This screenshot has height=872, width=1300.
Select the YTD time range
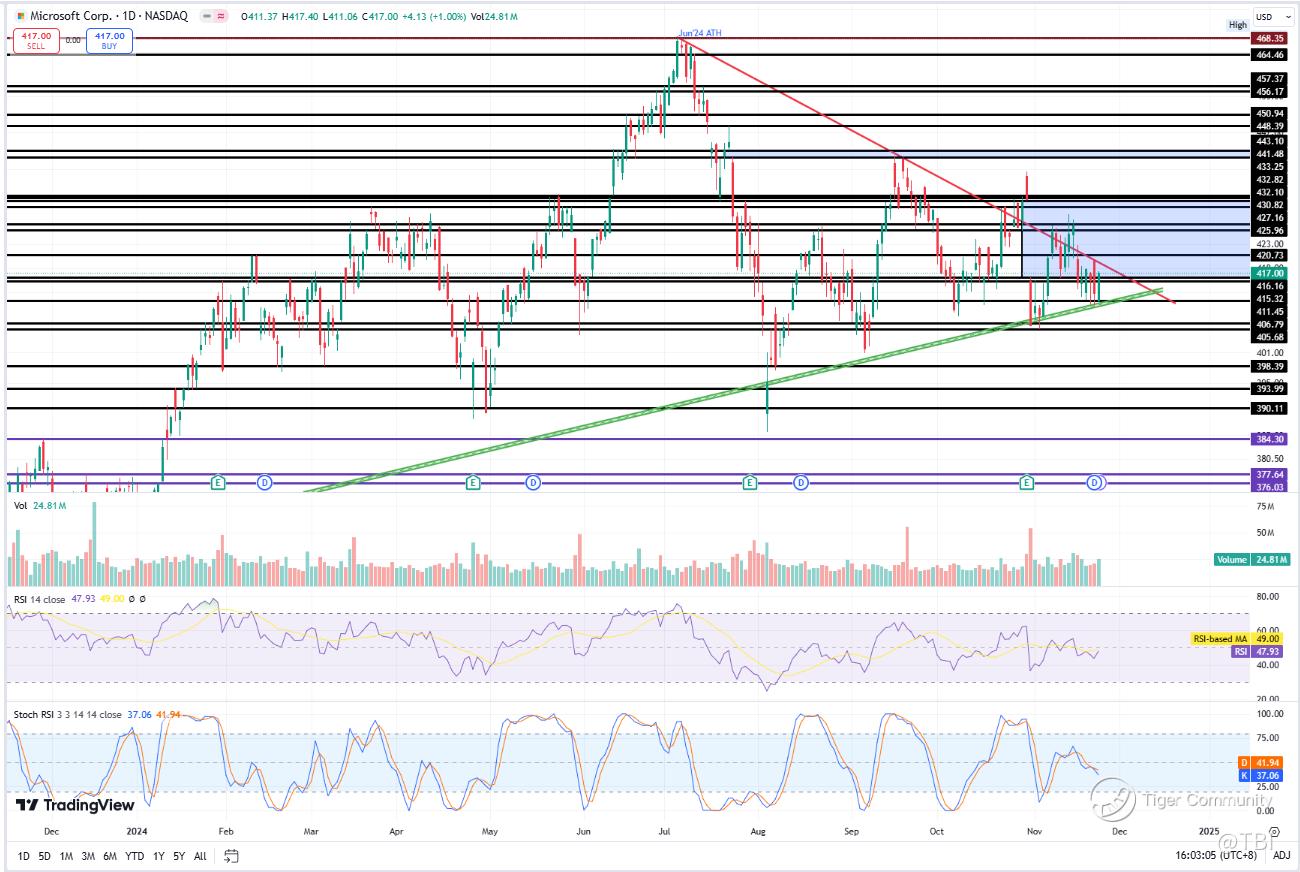coord(135,856)
